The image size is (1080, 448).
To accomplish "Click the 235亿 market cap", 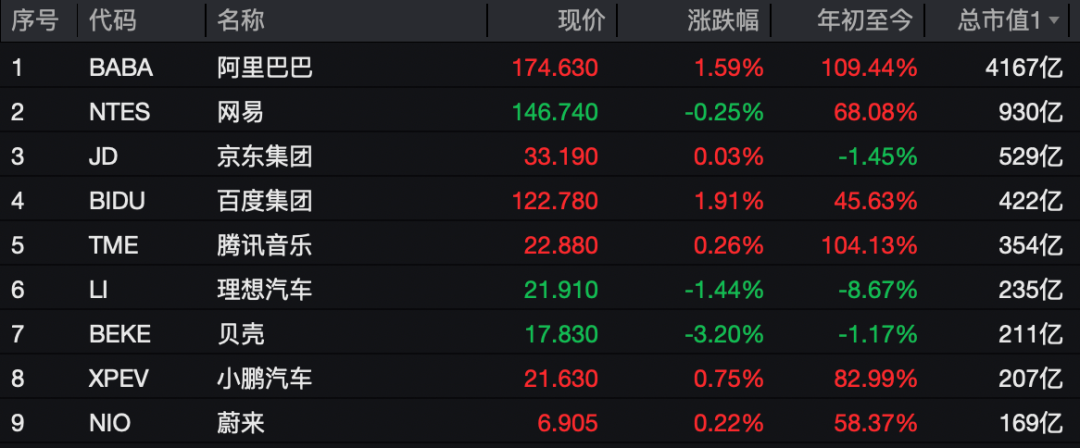I will [1030, 290].
